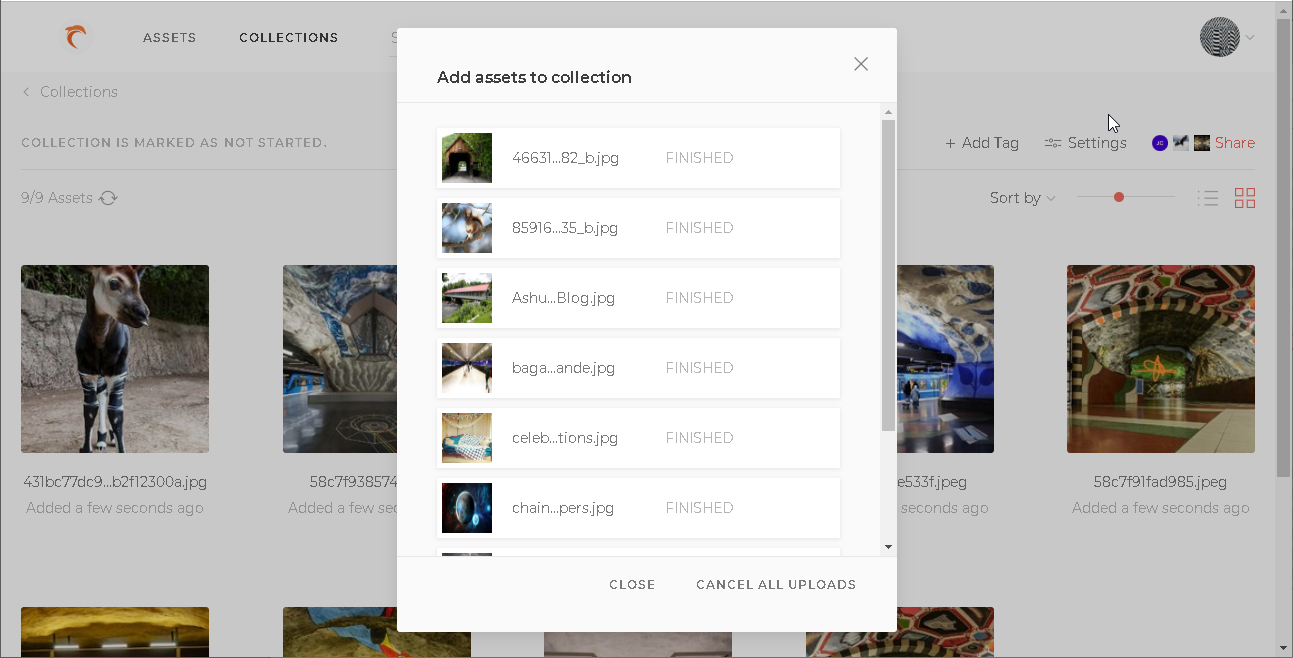Screen dimensions: 1293x658
Task: Select the Ashu...Blog.jpg thumbnail
Action: point(467,298)
